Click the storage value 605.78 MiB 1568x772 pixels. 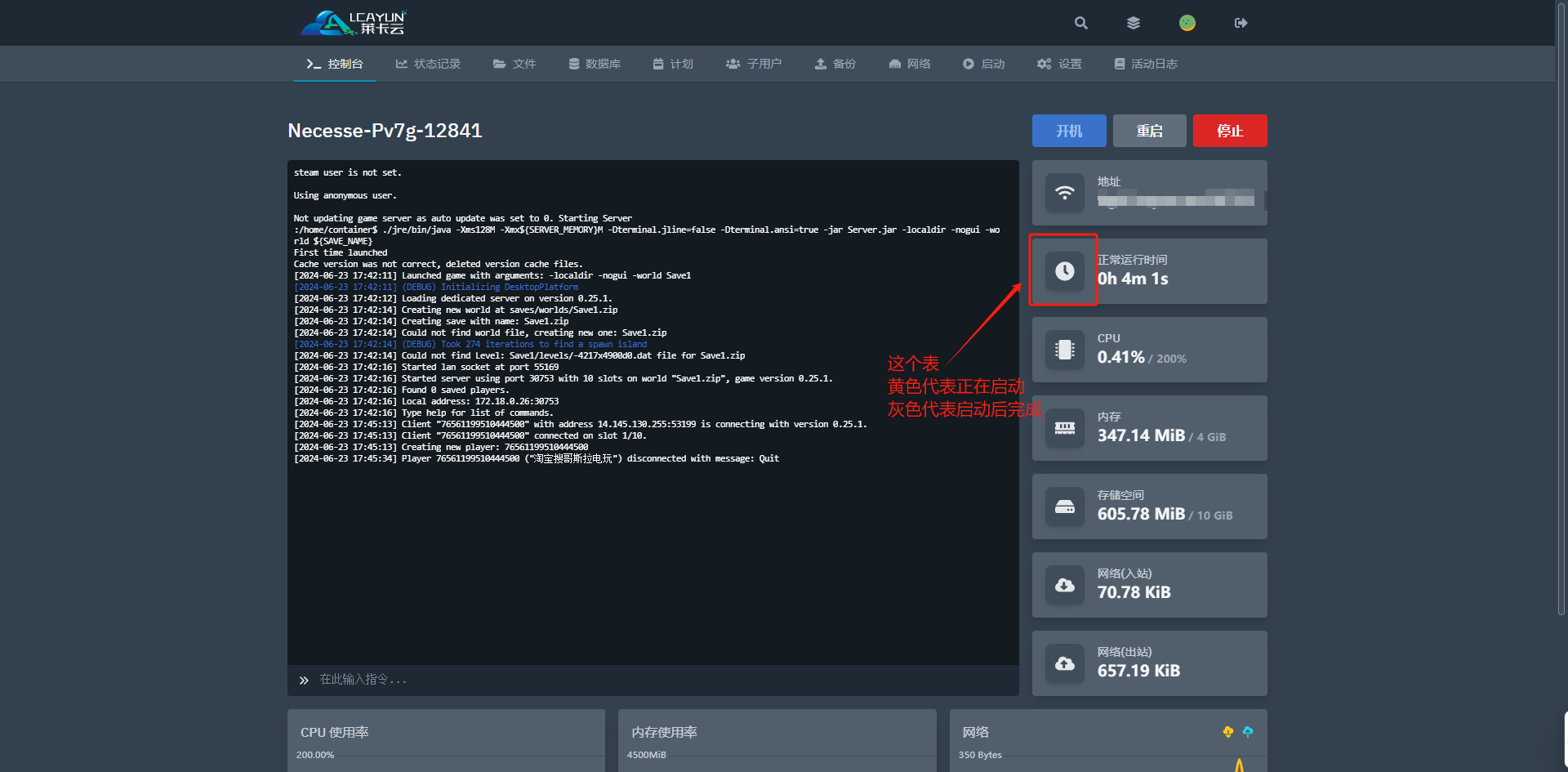(1141, 514)
